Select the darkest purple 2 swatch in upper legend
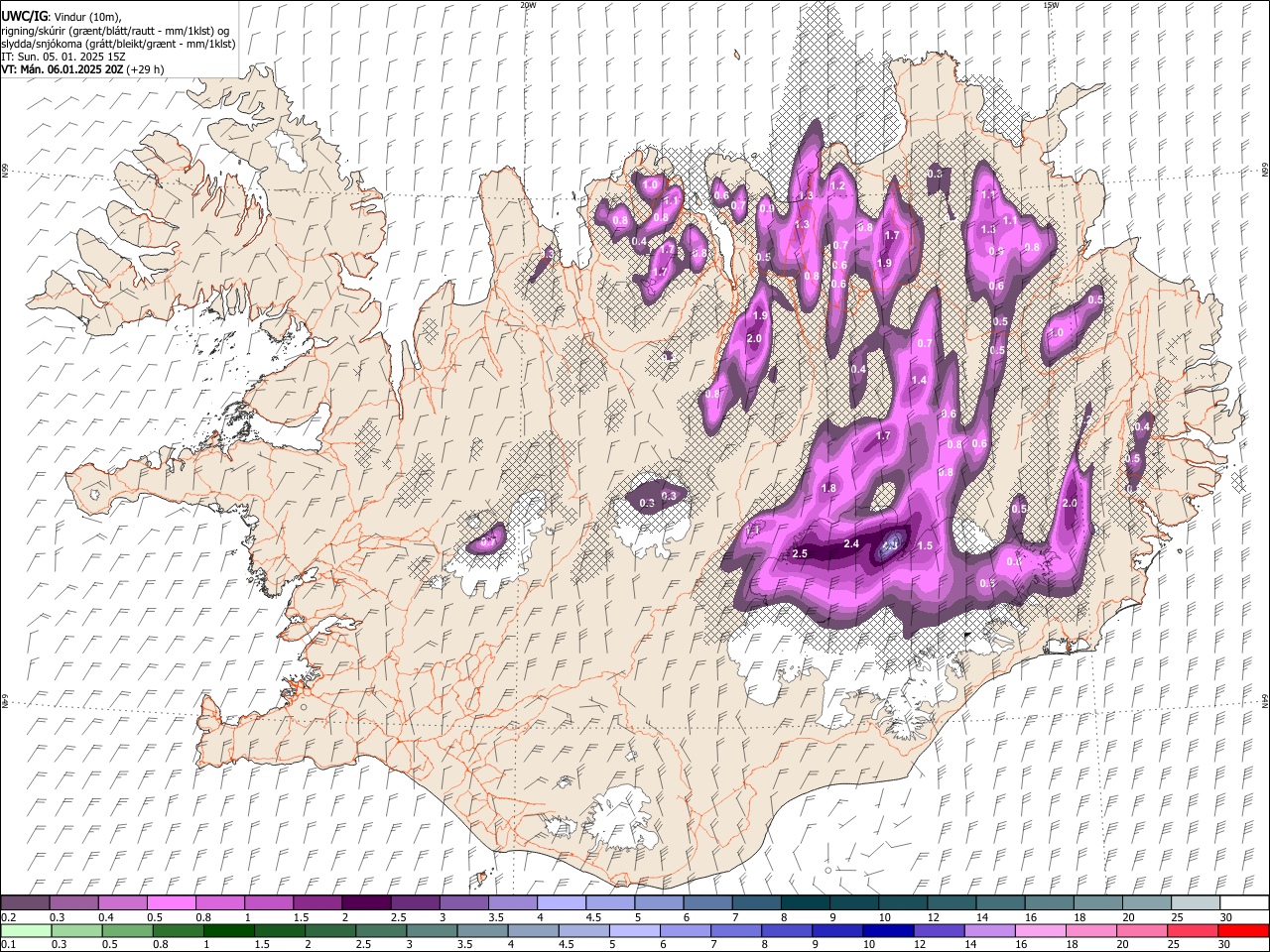Image resolution: width=1270 pixels, height=952 pixels. coord(365,902)
